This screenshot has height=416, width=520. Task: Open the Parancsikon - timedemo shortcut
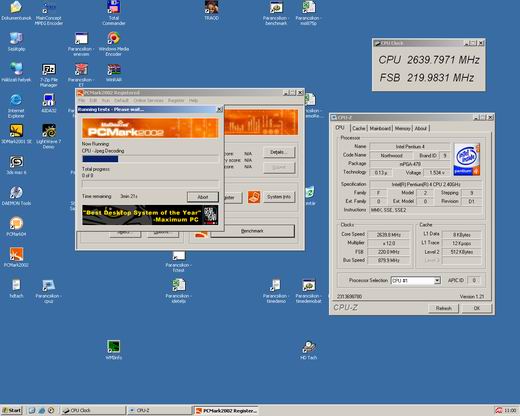276,291
